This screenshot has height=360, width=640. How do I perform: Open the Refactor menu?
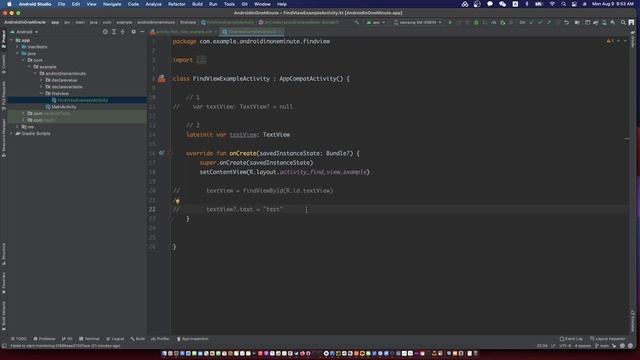177,4
